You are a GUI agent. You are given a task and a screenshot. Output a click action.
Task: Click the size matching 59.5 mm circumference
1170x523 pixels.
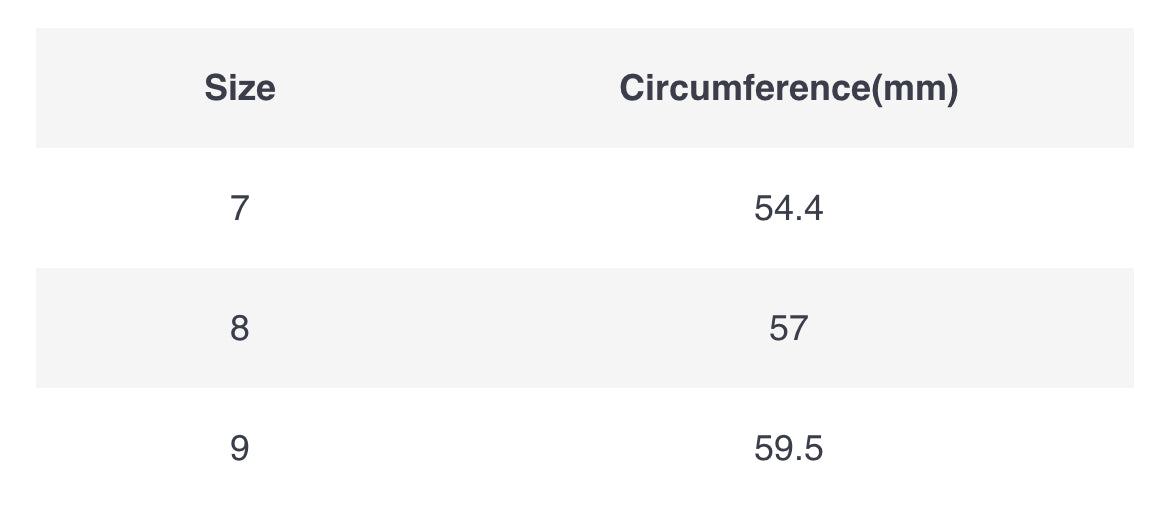point(239,448)
